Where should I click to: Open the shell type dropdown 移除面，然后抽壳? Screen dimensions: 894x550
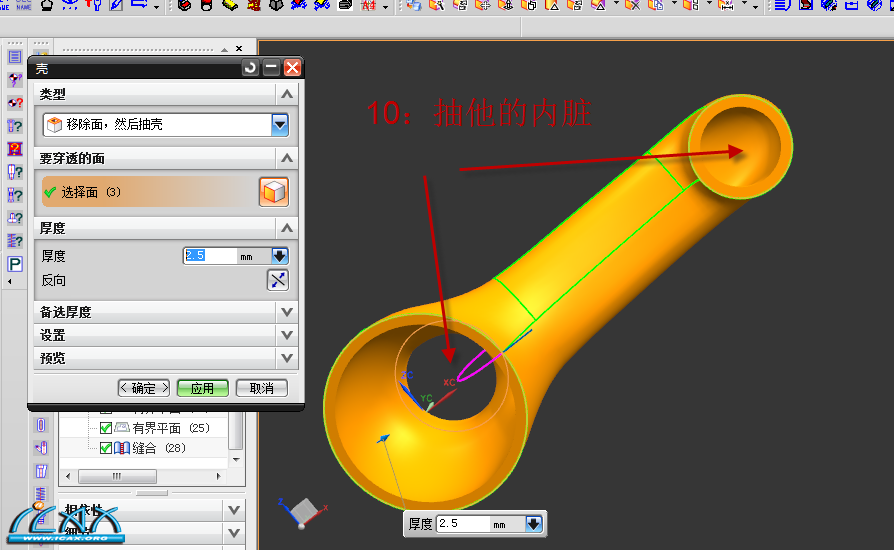point(280,124)
